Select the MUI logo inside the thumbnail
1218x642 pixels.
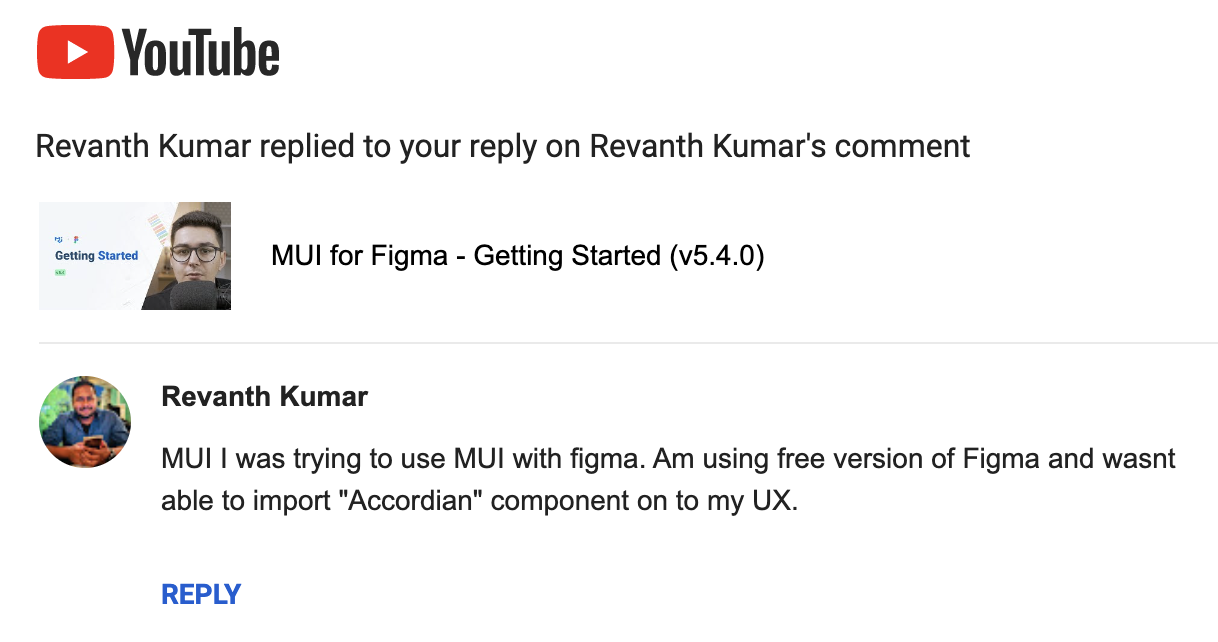click(60, 239)
